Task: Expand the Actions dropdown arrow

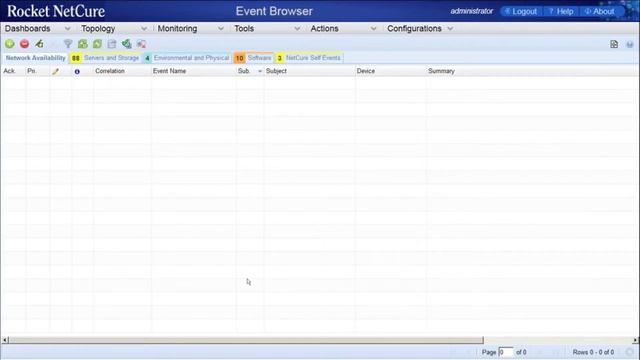Action: pos(373,29)
